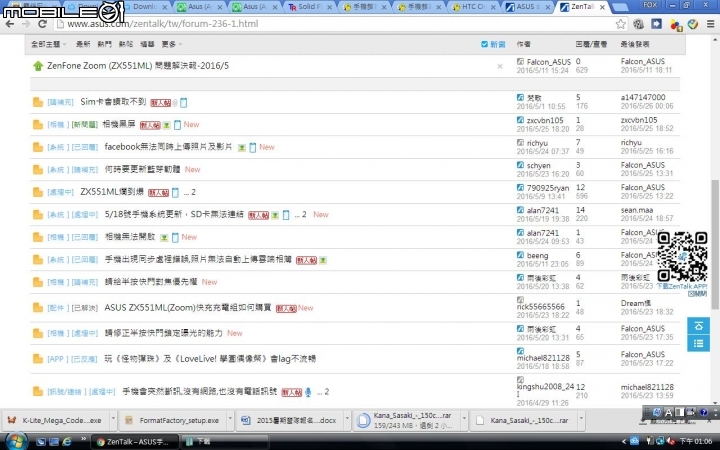This screenshot has width=720, height=450.
Task: Open the LoveLive lag不流暢 thread
Action: (210, 359)
